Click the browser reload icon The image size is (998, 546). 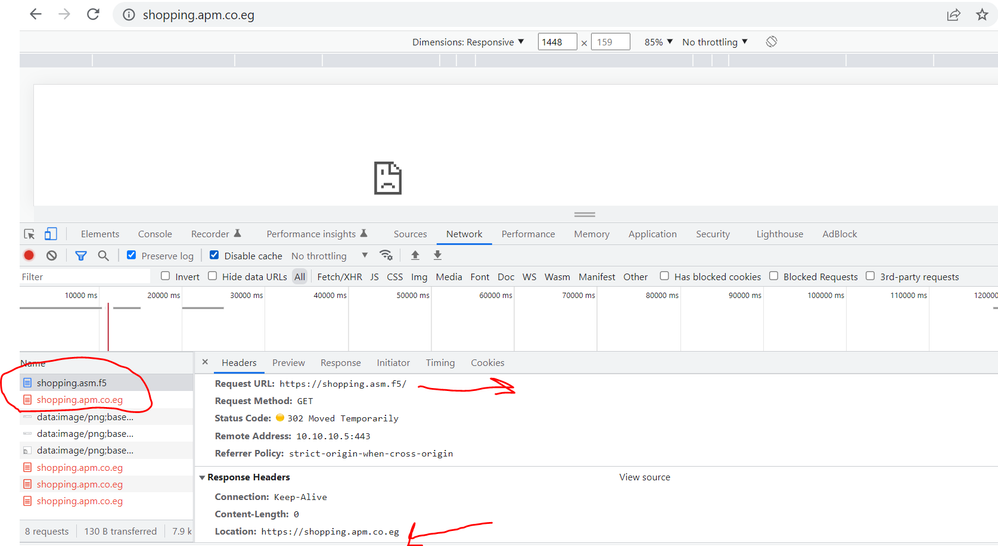[93, 15]
